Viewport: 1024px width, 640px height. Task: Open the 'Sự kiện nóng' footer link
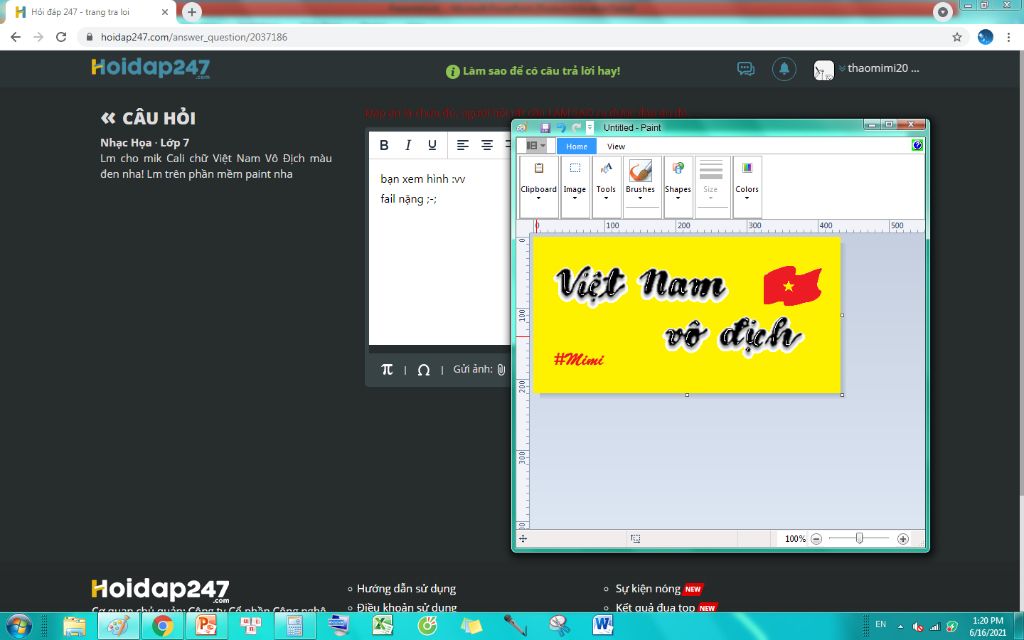pos(648,588)
